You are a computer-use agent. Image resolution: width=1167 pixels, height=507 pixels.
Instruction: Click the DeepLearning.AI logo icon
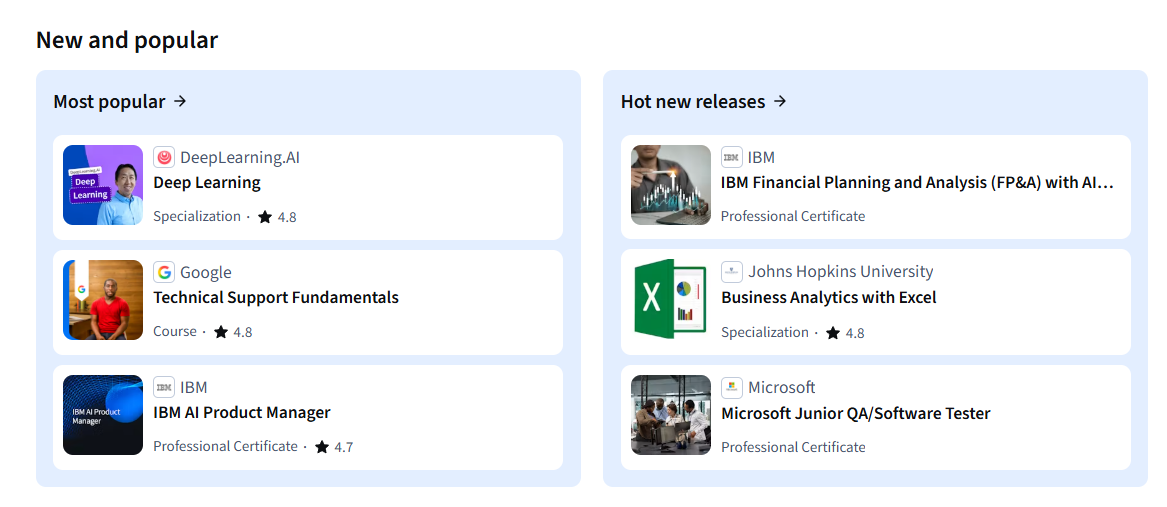[164, 157]
